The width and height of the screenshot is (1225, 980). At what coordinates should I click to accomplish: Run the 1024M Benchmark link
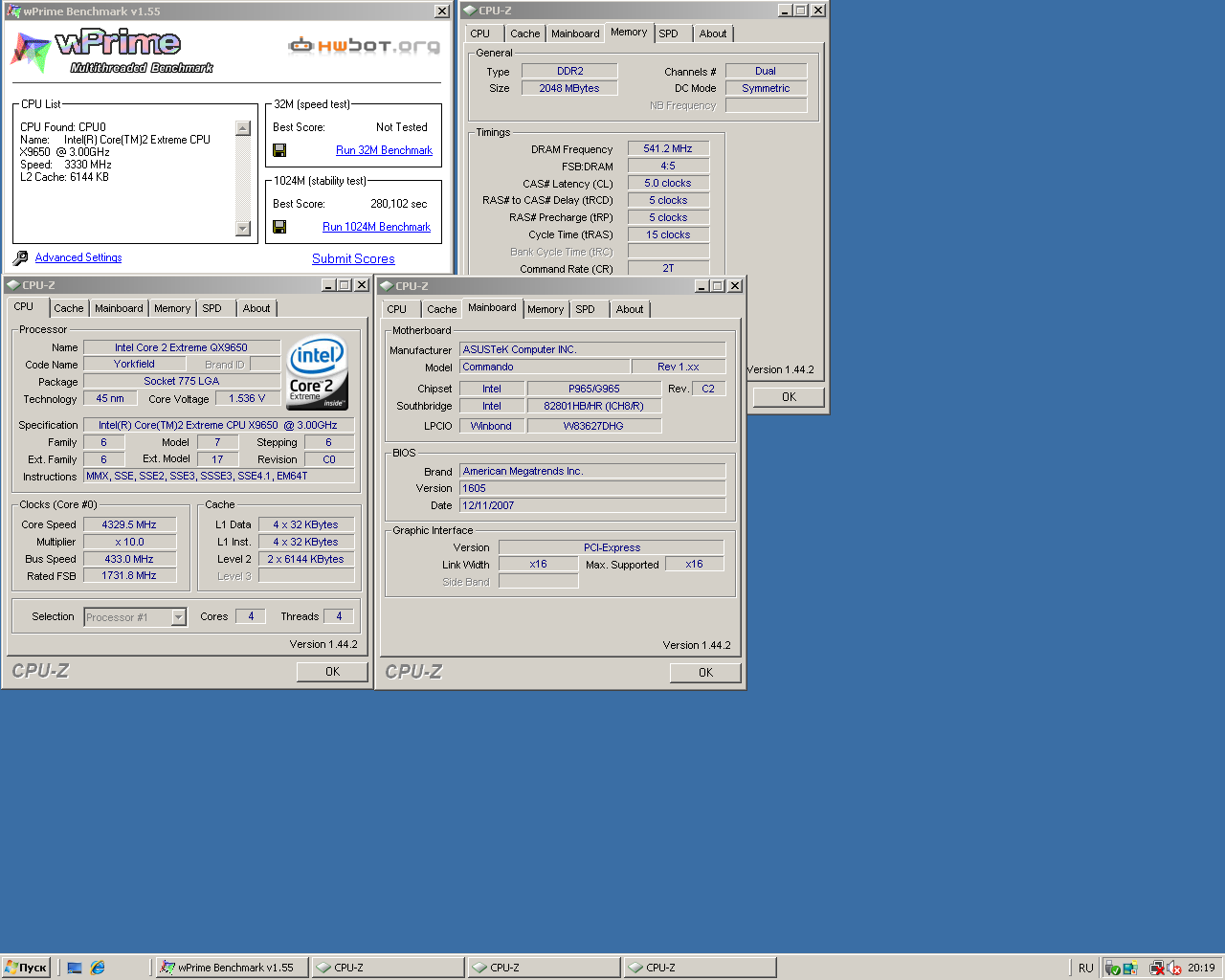point(376,227)
